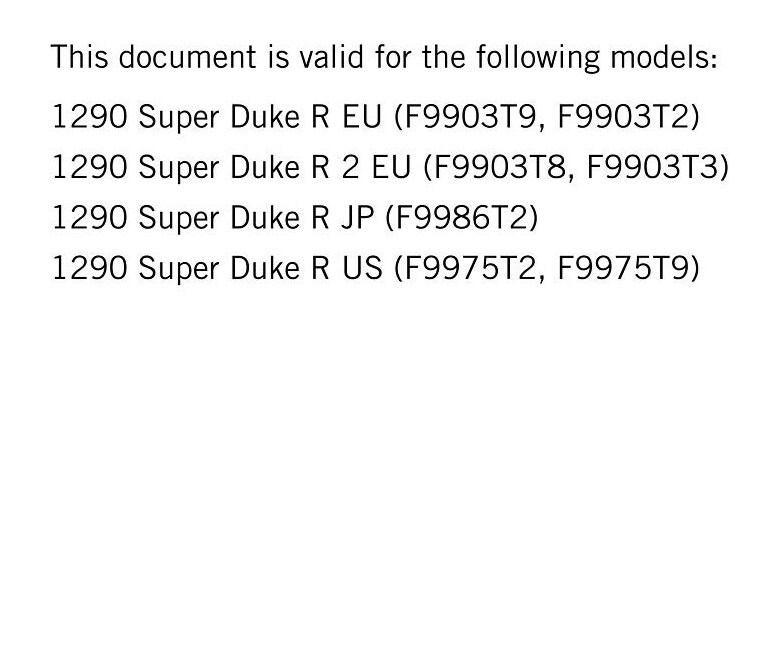The height and width of the screenshot is (665, 770).
Task: Click the model code F9903T3
Action: point(653,166)
